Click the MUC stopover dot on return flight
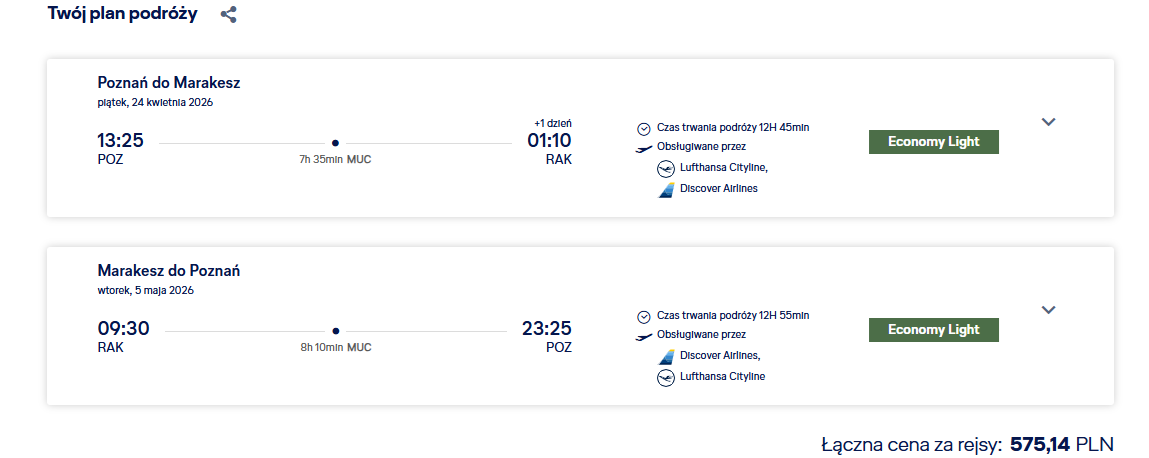The image size is (1149, 458). tap(336, 330)
